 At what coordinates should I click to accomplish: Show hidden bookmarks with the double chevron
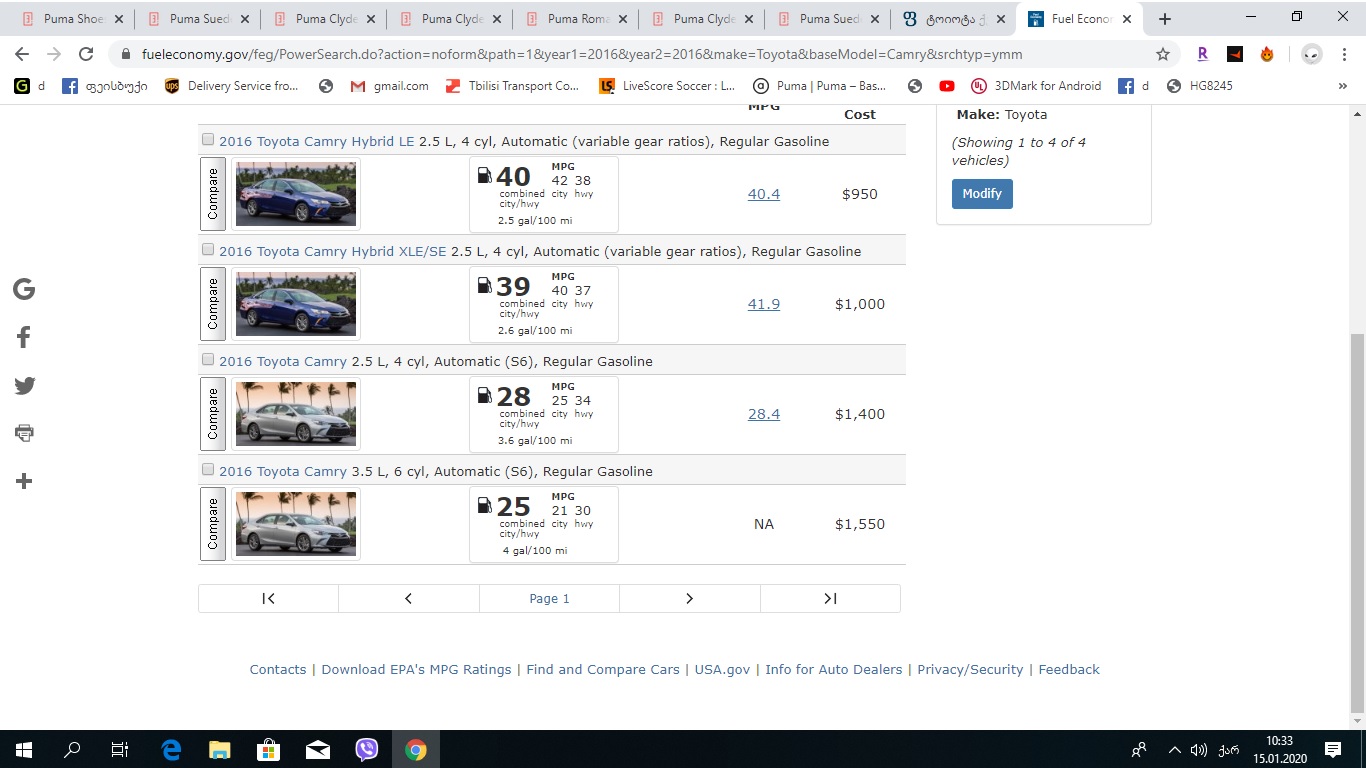(1343, 86)
